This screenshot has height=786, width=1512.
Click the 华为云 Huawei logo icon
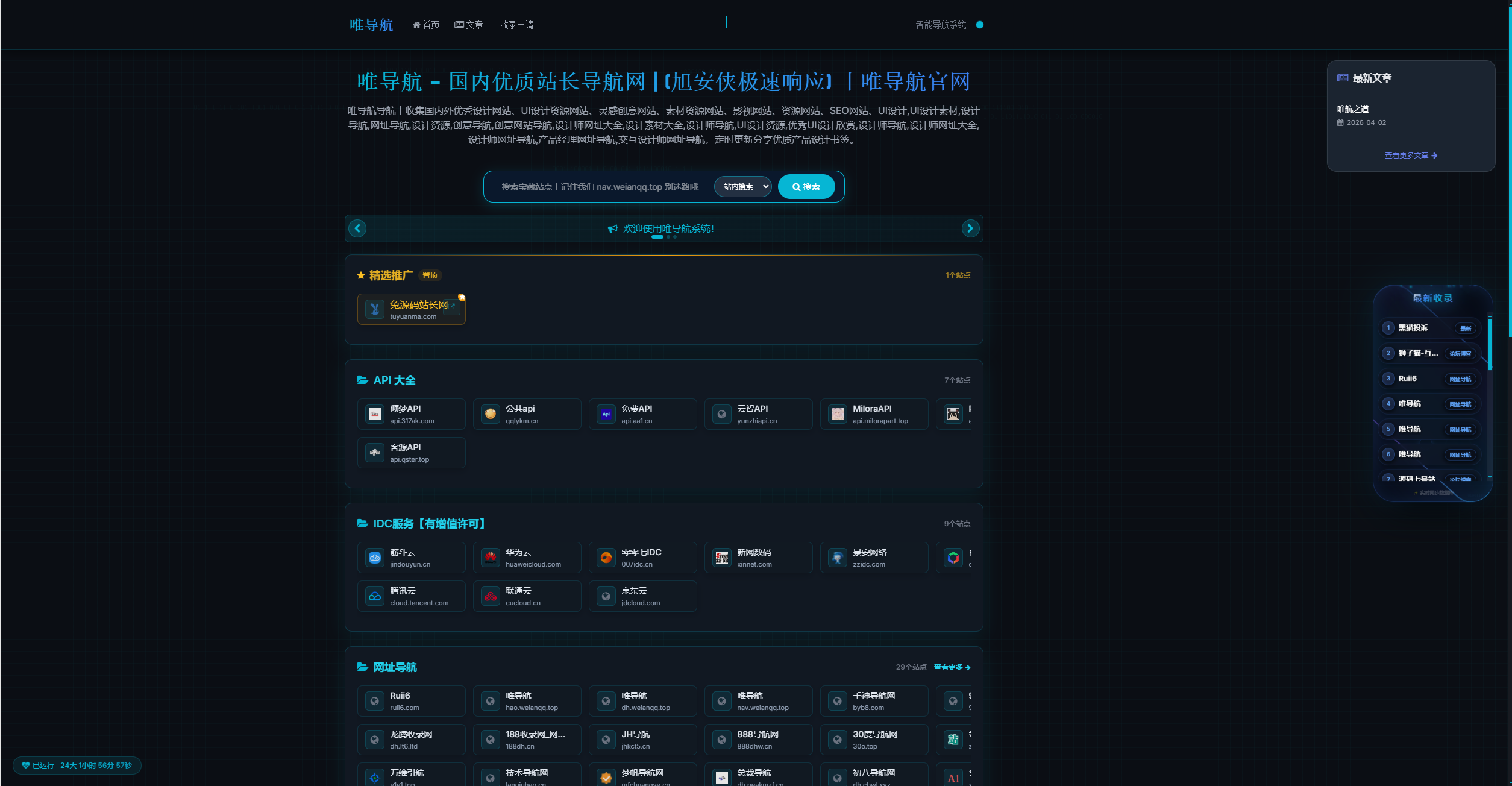(x=491, y=558)
